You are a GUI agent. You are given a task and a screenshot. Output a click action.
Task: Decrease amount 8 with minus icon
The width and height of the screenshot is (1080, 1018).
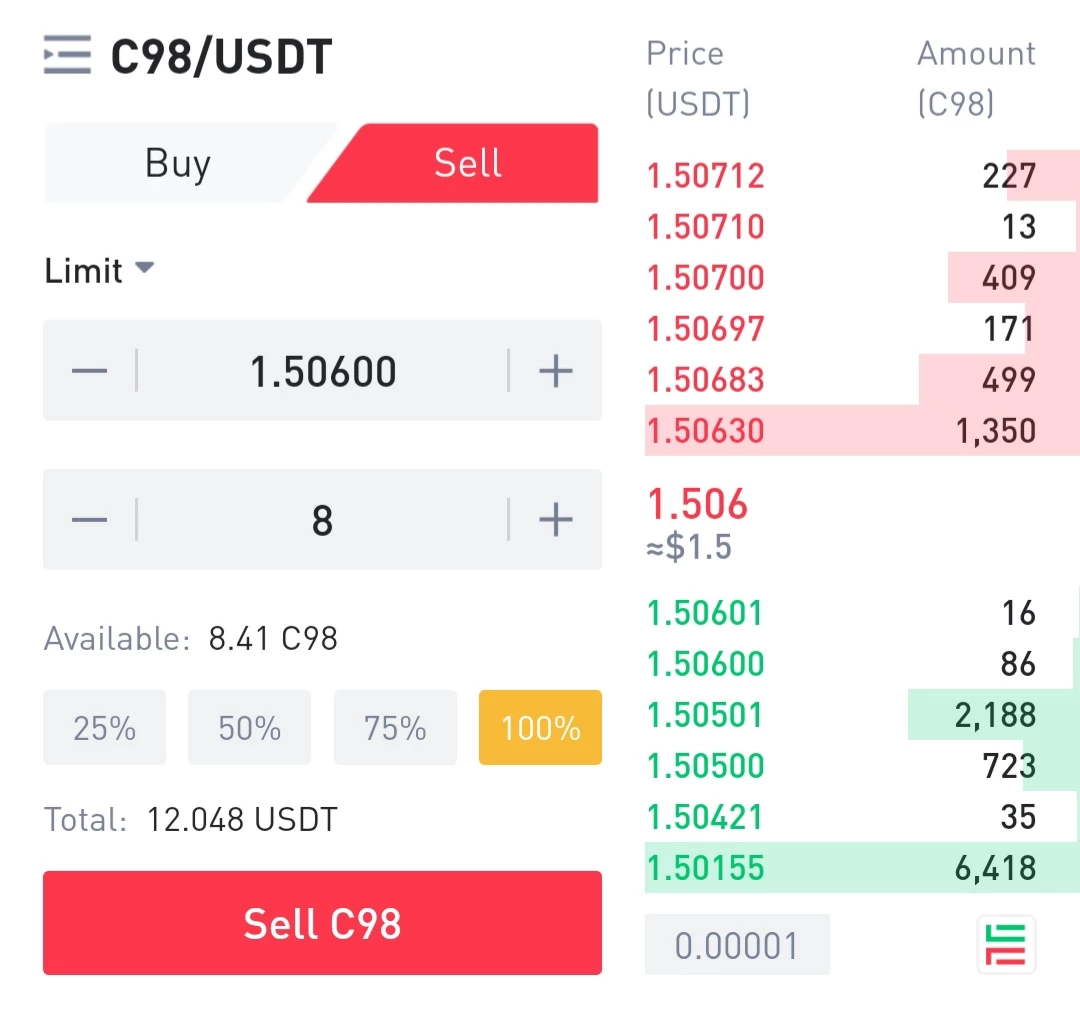(90, 519)
